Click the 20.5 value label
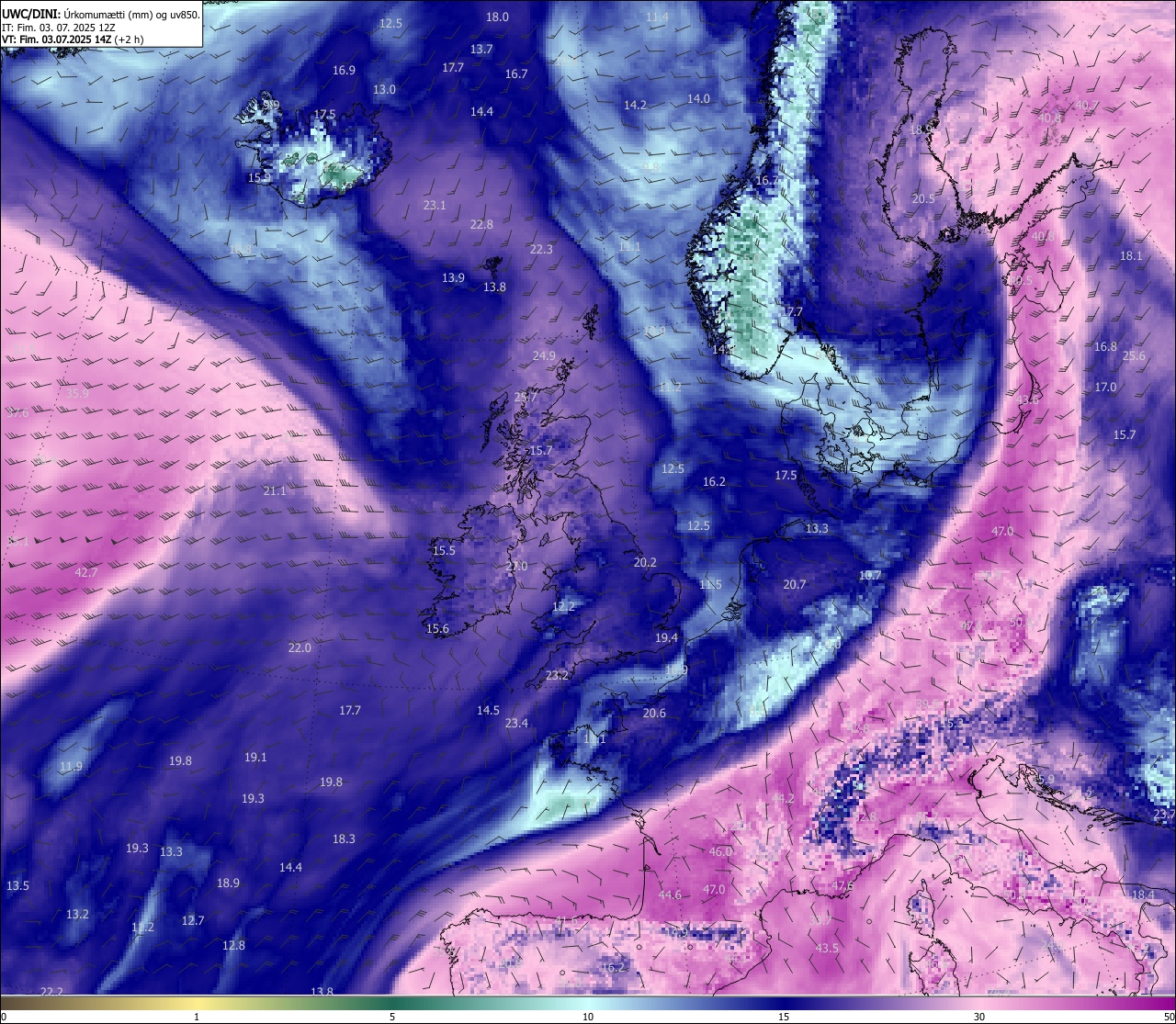Screen dimensions: 1176x1024 pos(923,198)
